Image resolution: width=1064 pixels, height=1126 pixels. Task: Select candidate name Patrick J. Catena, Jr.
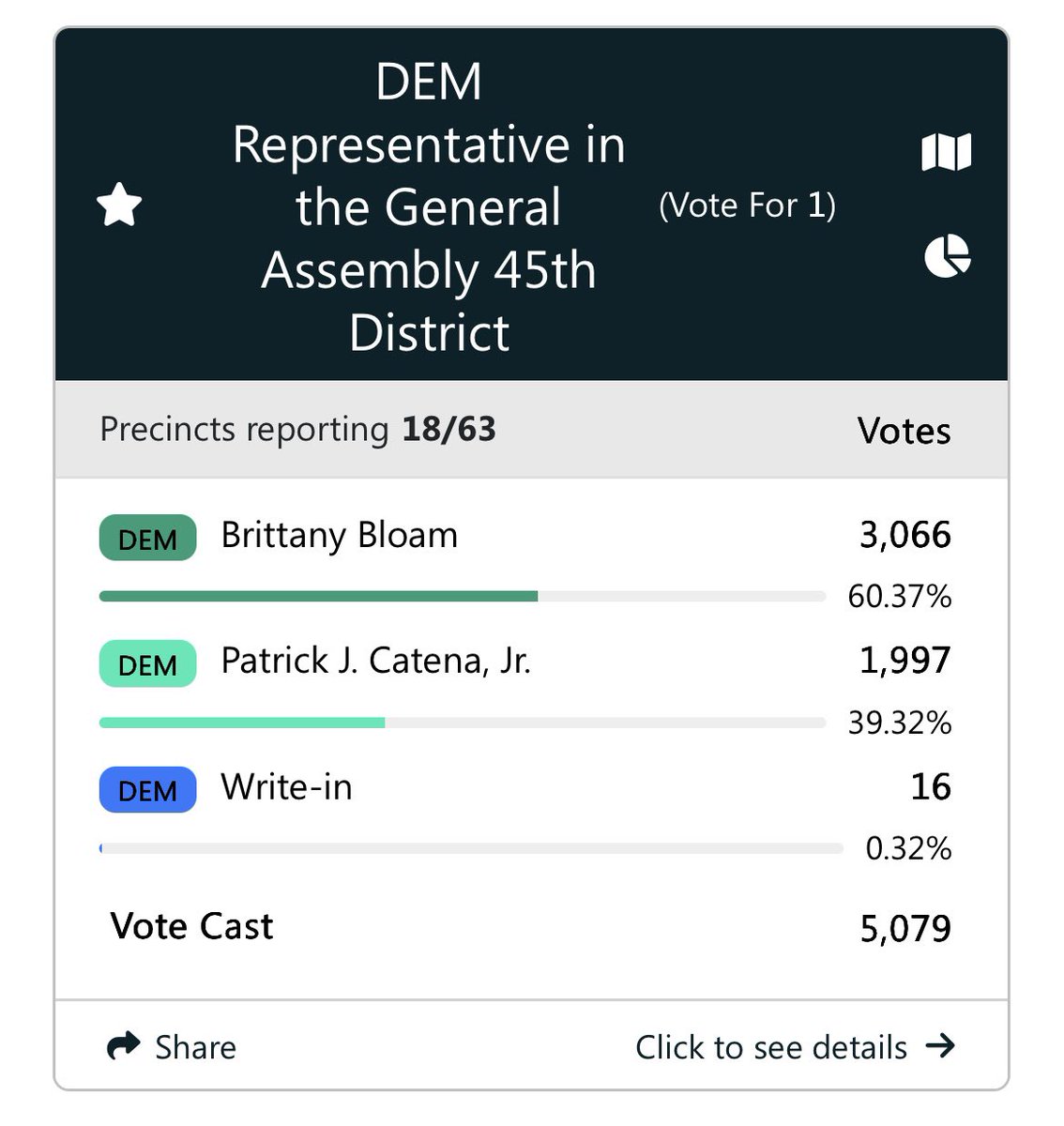tap(375, 661)
